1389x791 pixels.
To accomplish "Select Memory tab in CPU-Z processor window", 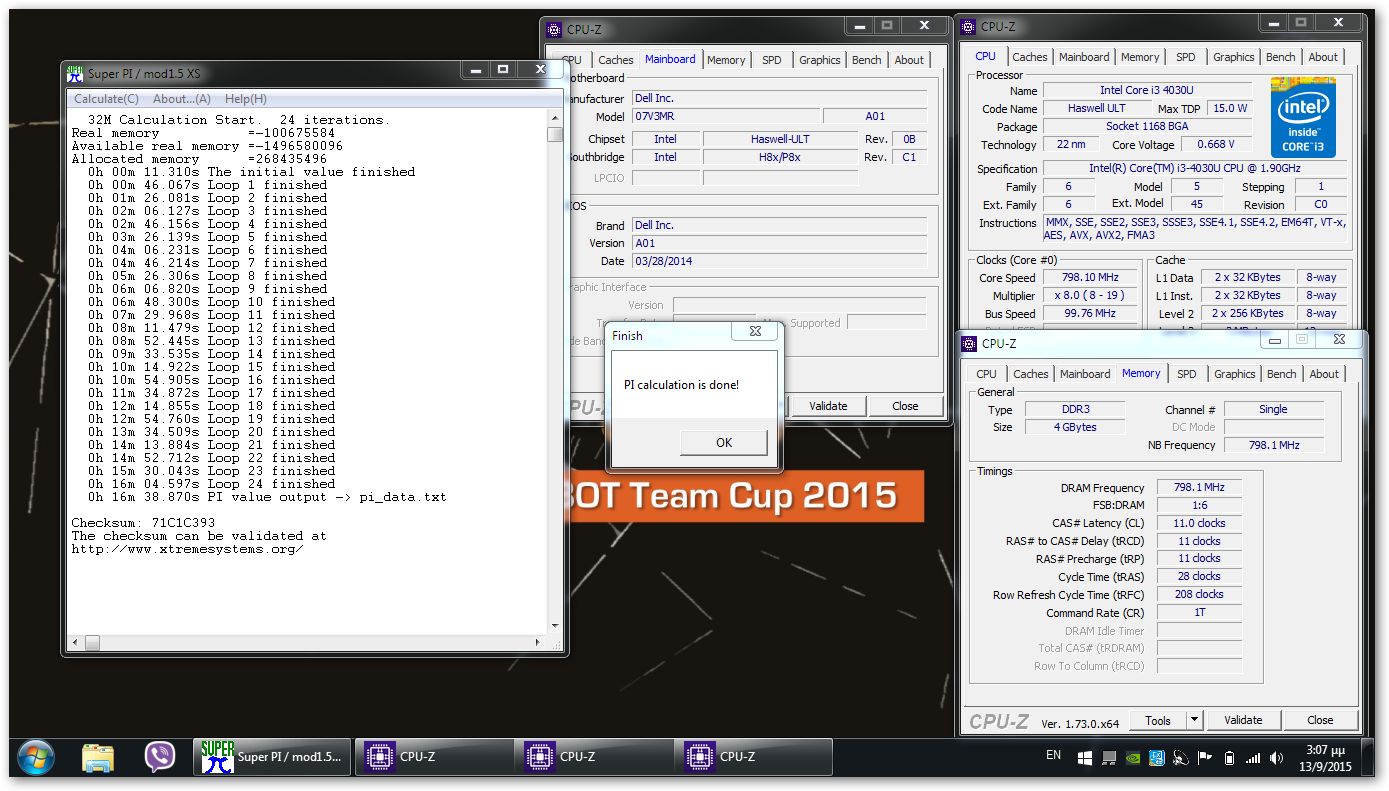I will pyautogui.click(x=1140, y=57).
